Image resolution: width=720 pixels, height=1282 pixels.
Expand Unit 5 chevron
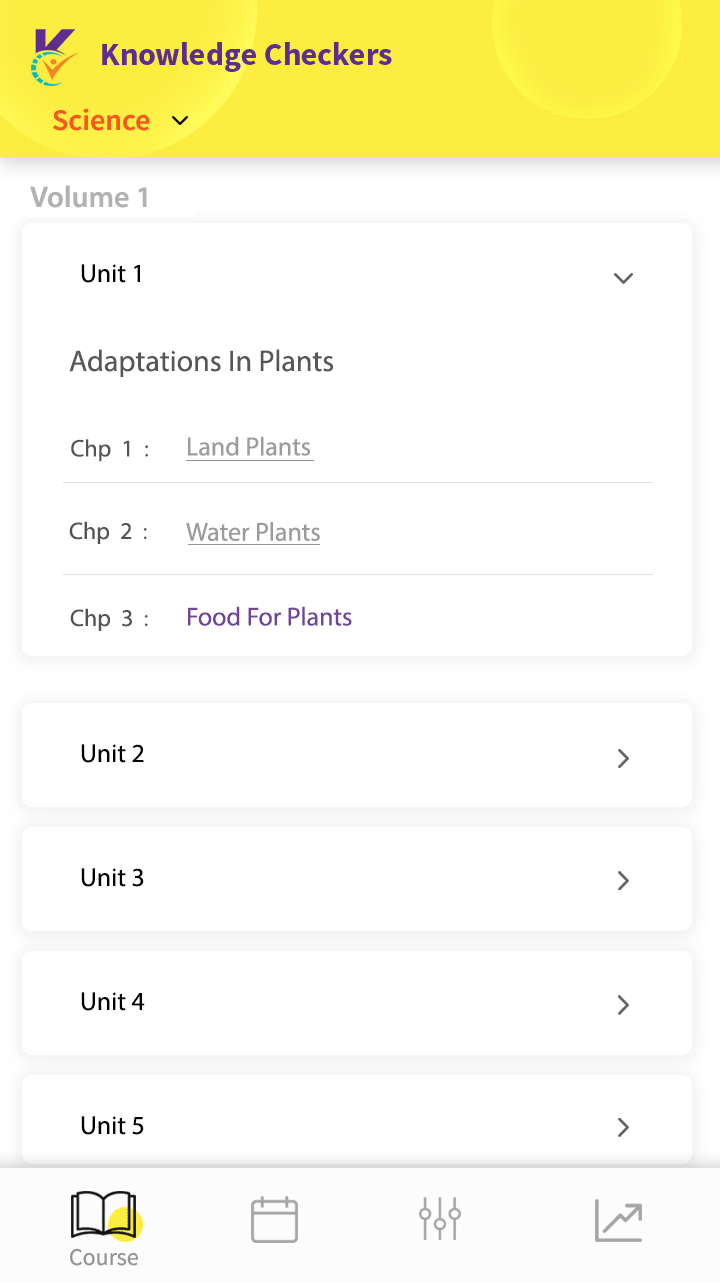click(x=623, y=1127)
